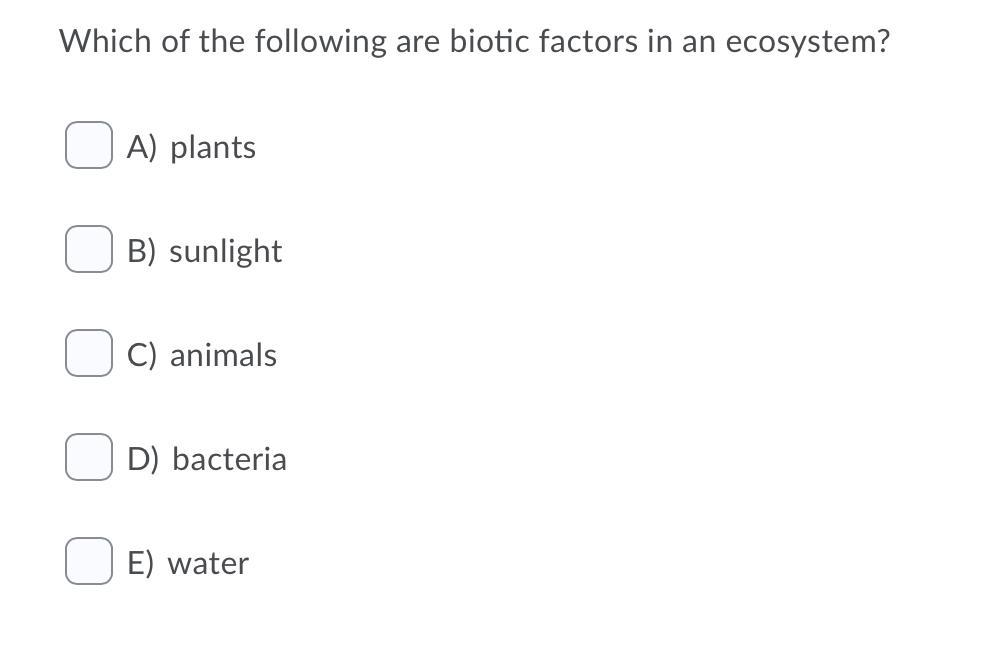Viewport: 989px width, 648px height.
Task: Click the 'C)' option letter
Action: pos(142,356)
